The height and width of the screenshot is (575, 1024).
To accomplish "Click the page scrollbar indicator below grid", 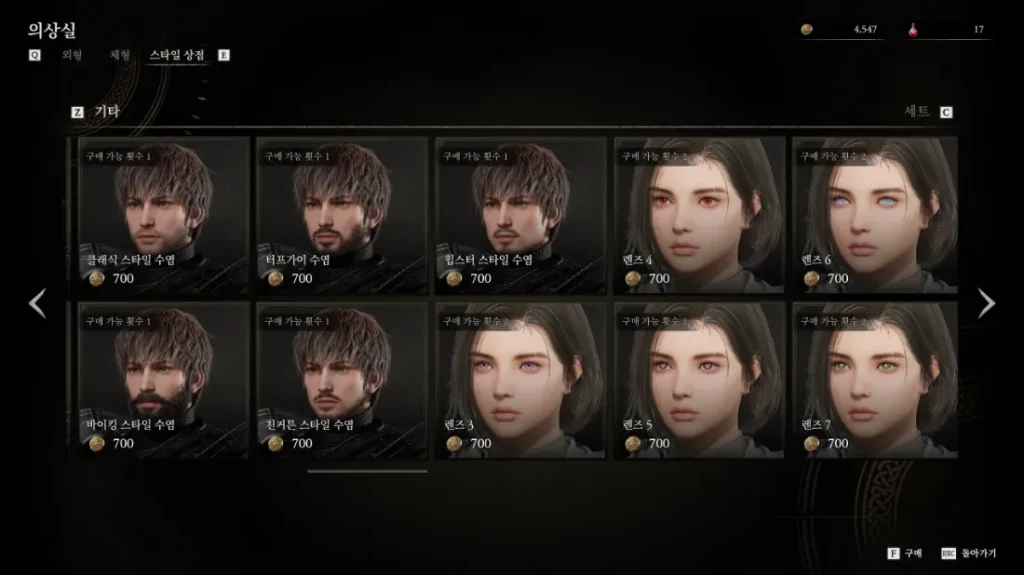I will tap(367, 471).
